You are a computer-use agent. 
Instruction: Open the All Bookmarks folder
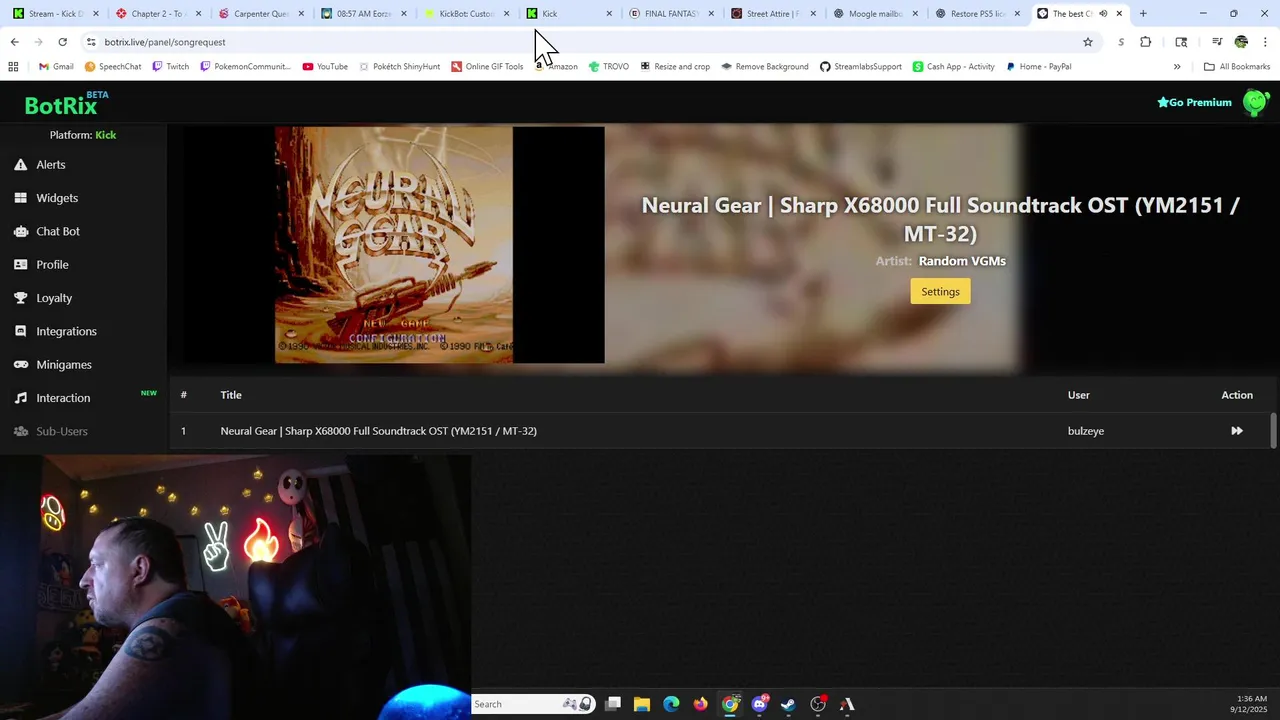[x=1237, y=67]
